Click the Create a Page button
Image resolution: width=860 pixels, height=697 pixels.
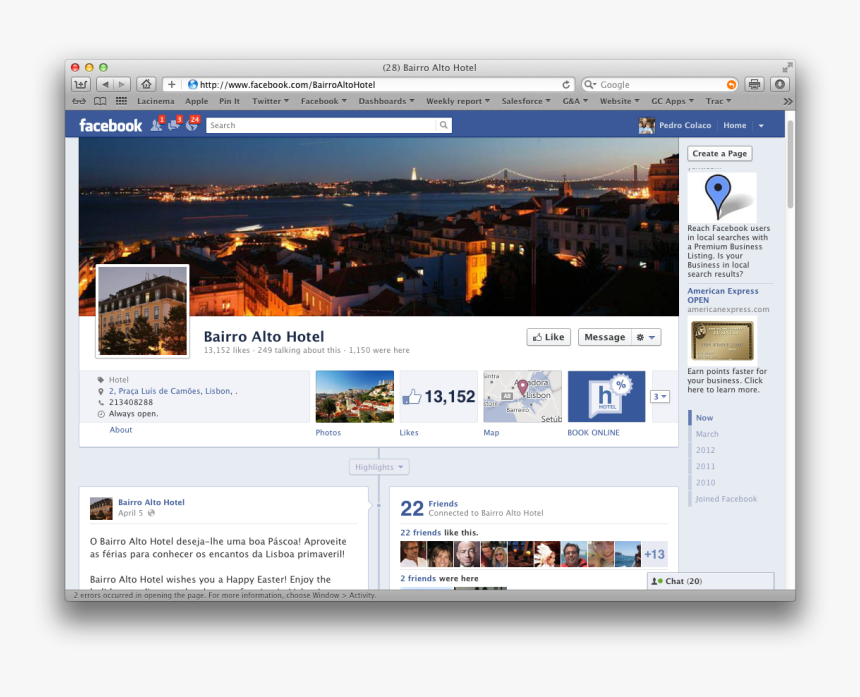click(x=720, y=154)
